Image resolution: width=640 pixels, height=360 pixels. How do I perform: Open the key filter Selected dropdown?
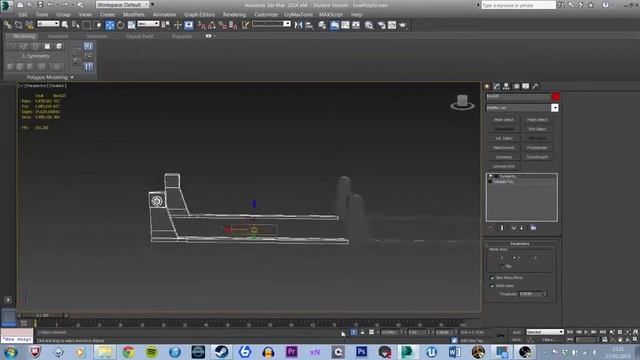click(545, 332)
